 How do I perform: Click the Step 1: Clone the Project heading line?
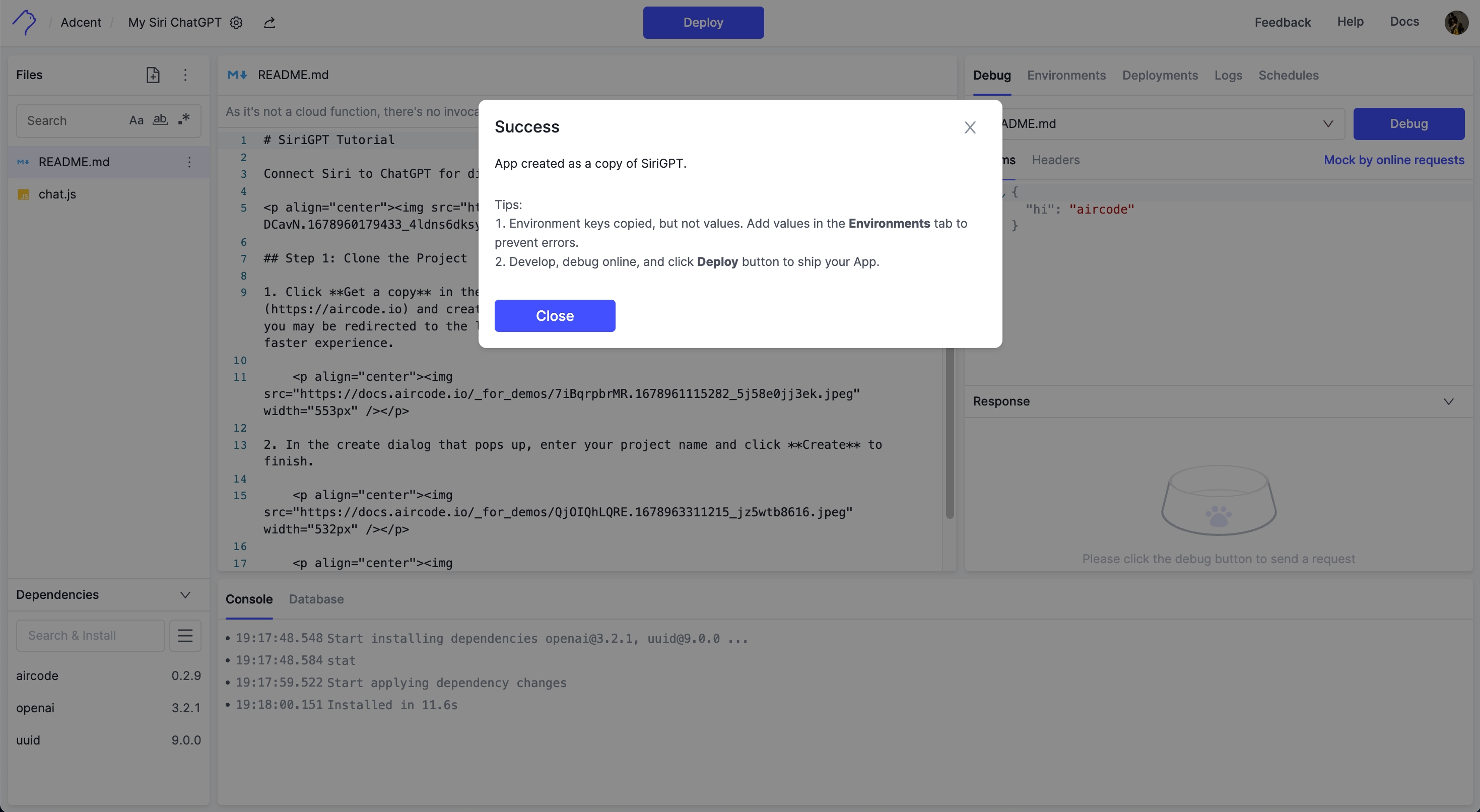click(365, 258)
